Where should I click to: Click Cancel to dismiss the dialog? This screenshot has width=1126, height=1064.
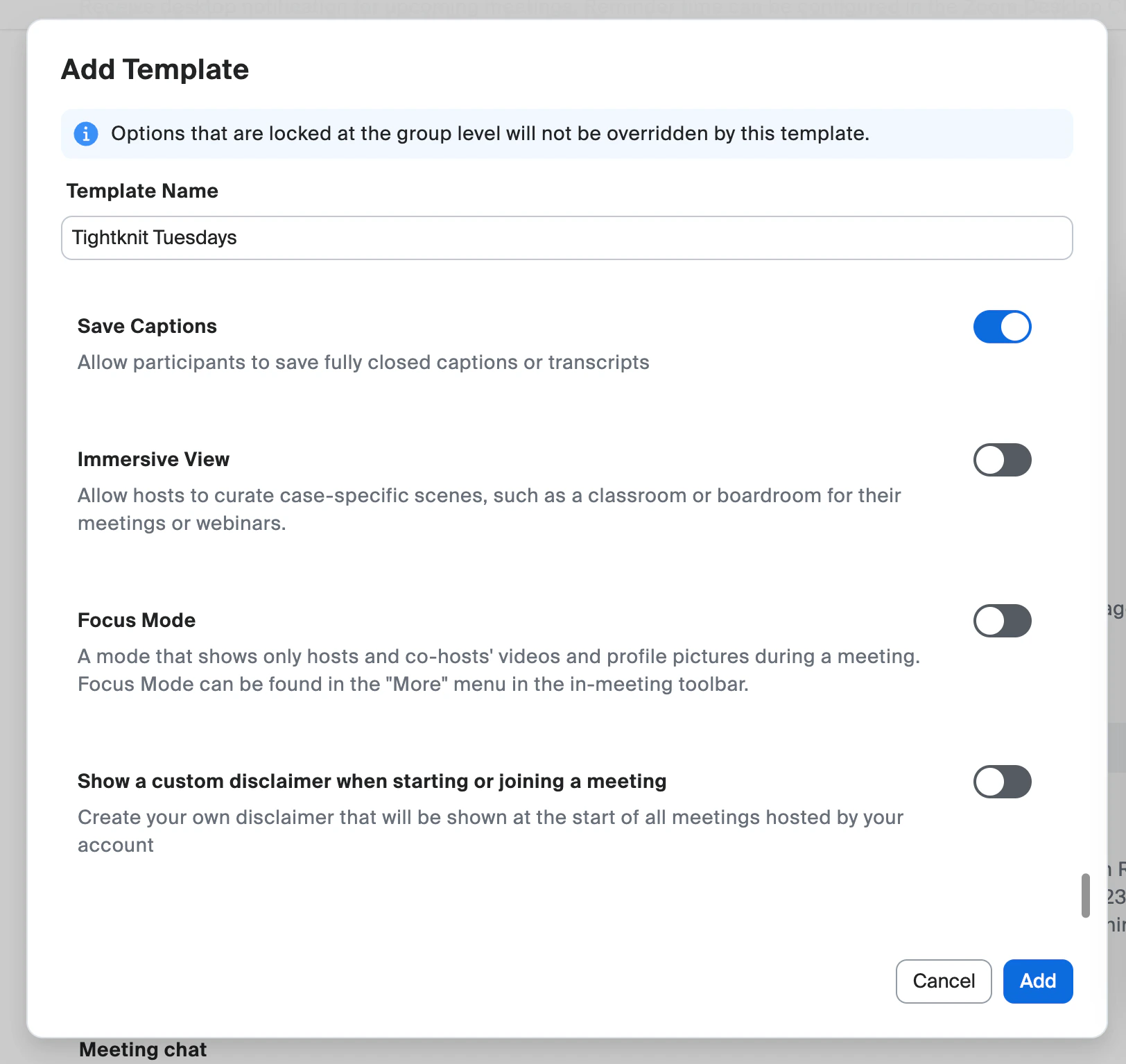click(944, 981)
